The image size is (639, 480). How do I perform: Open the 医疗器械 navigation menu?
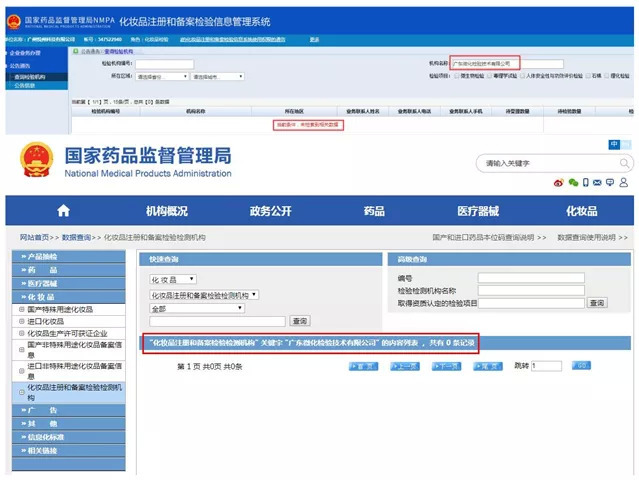tap(478, 211)
